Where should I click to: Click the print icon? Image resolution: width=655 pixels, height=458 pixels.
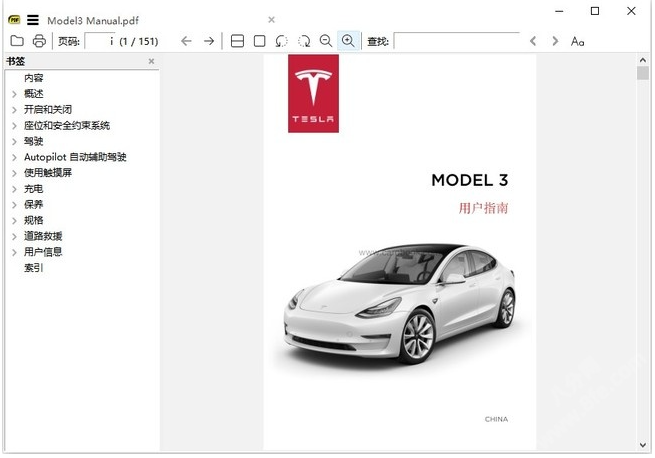click(x=39, y=41)
